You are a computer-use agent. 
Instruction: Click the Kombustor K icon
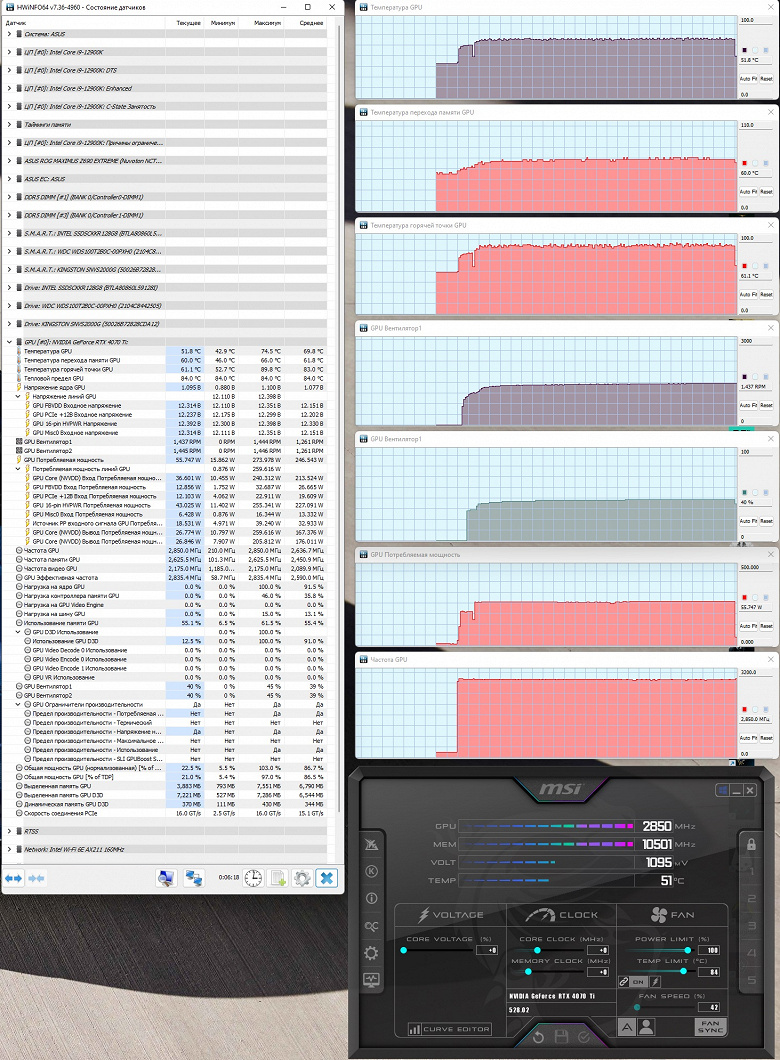pos(371,871)
